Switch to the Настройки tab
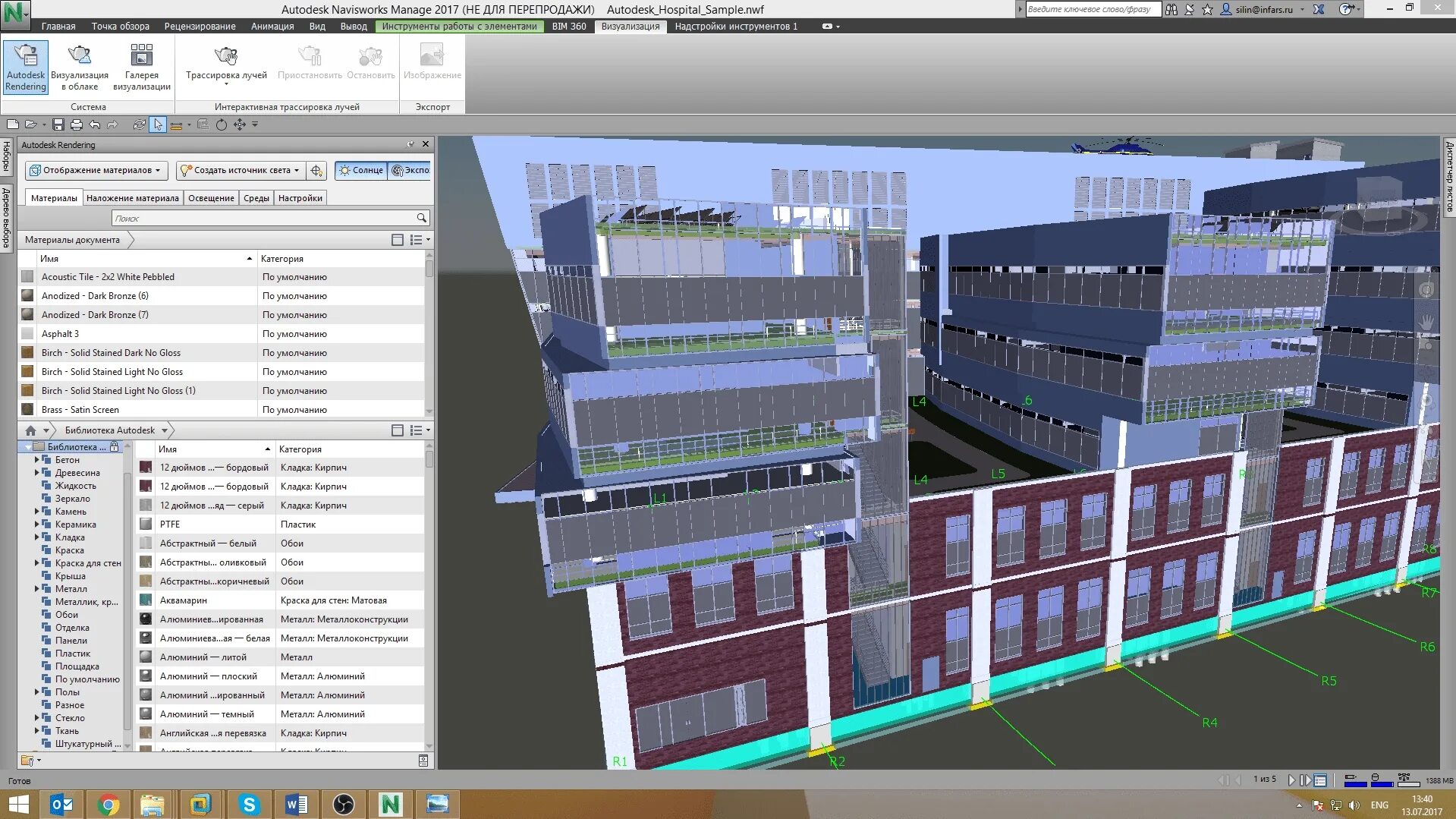The width and height of the screenshot is (1456, 819). click(300, 198)
